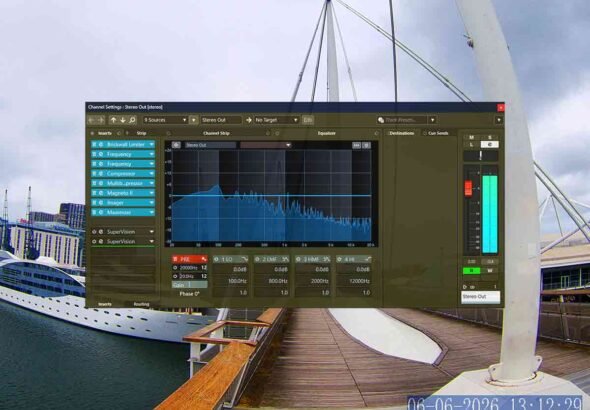Toggle bypass on Brickwall Limiter insert
Viewport: 590px width, 410px height.
click(94, 144)
